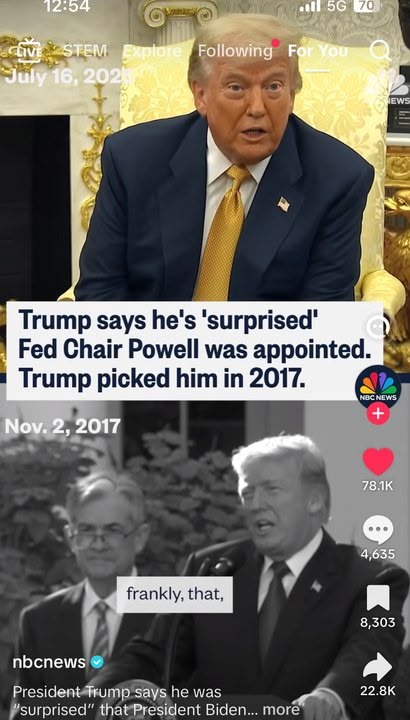The width and height of the screenshot is (410, 720).
Task: Switch to the Explore tab
Action: pos(154,51)
